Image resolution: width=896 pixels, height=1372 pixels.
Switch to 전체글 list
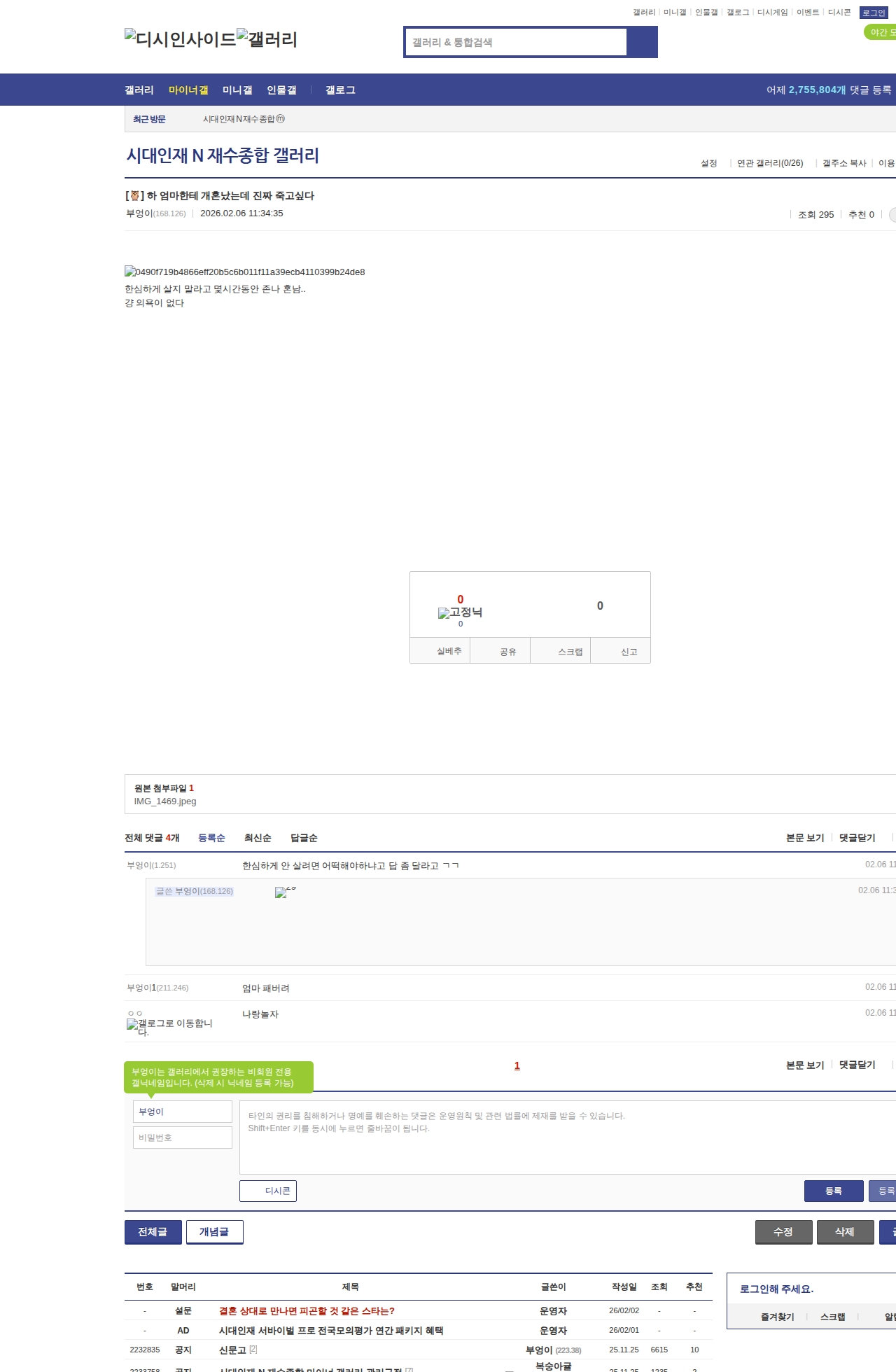coord(153,1232)
